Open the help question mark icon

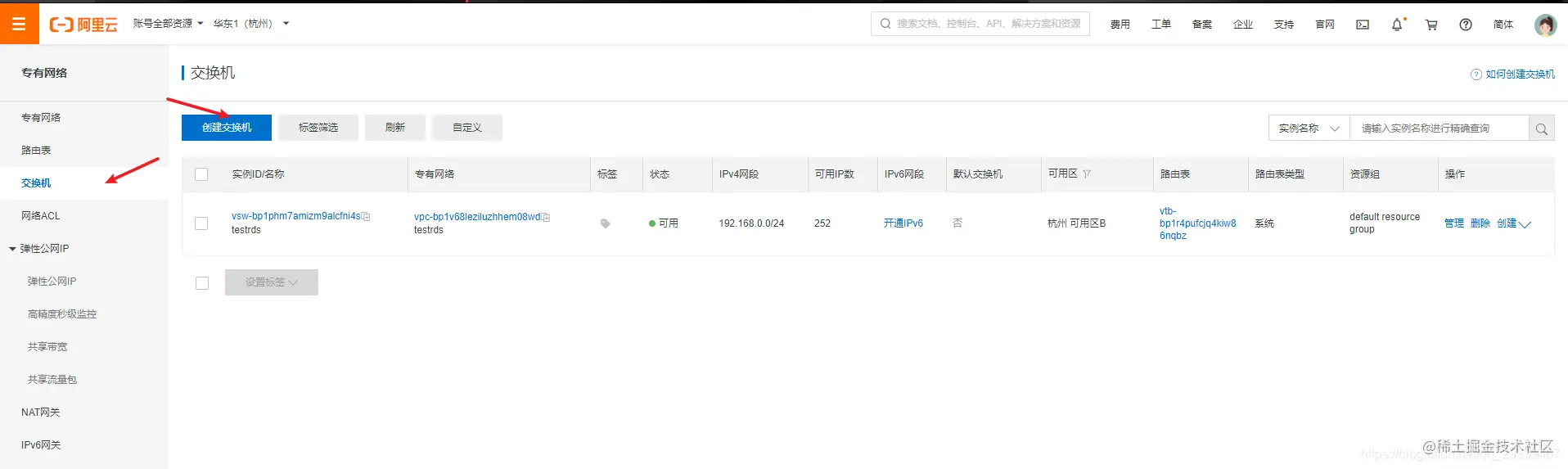click(x=1466, y=25)
